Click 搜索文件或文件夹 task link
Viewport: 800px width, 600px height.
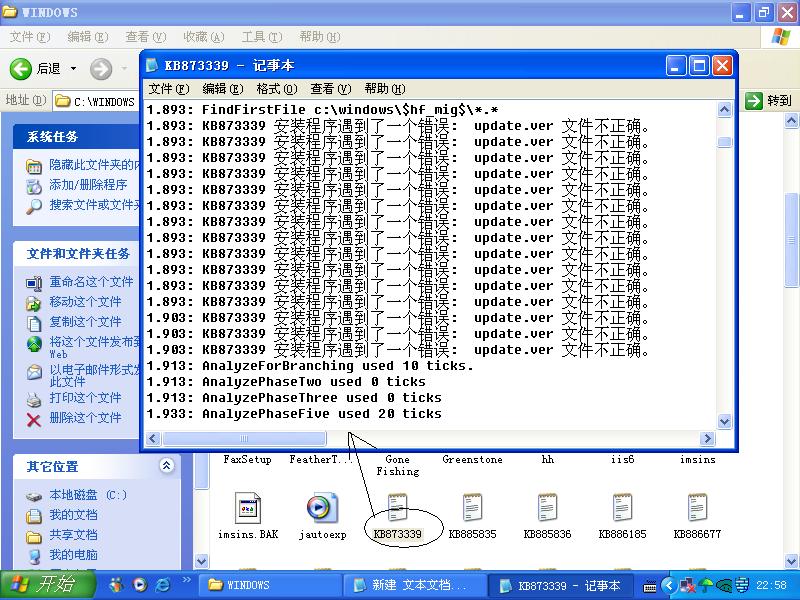(x=94, y=205)
